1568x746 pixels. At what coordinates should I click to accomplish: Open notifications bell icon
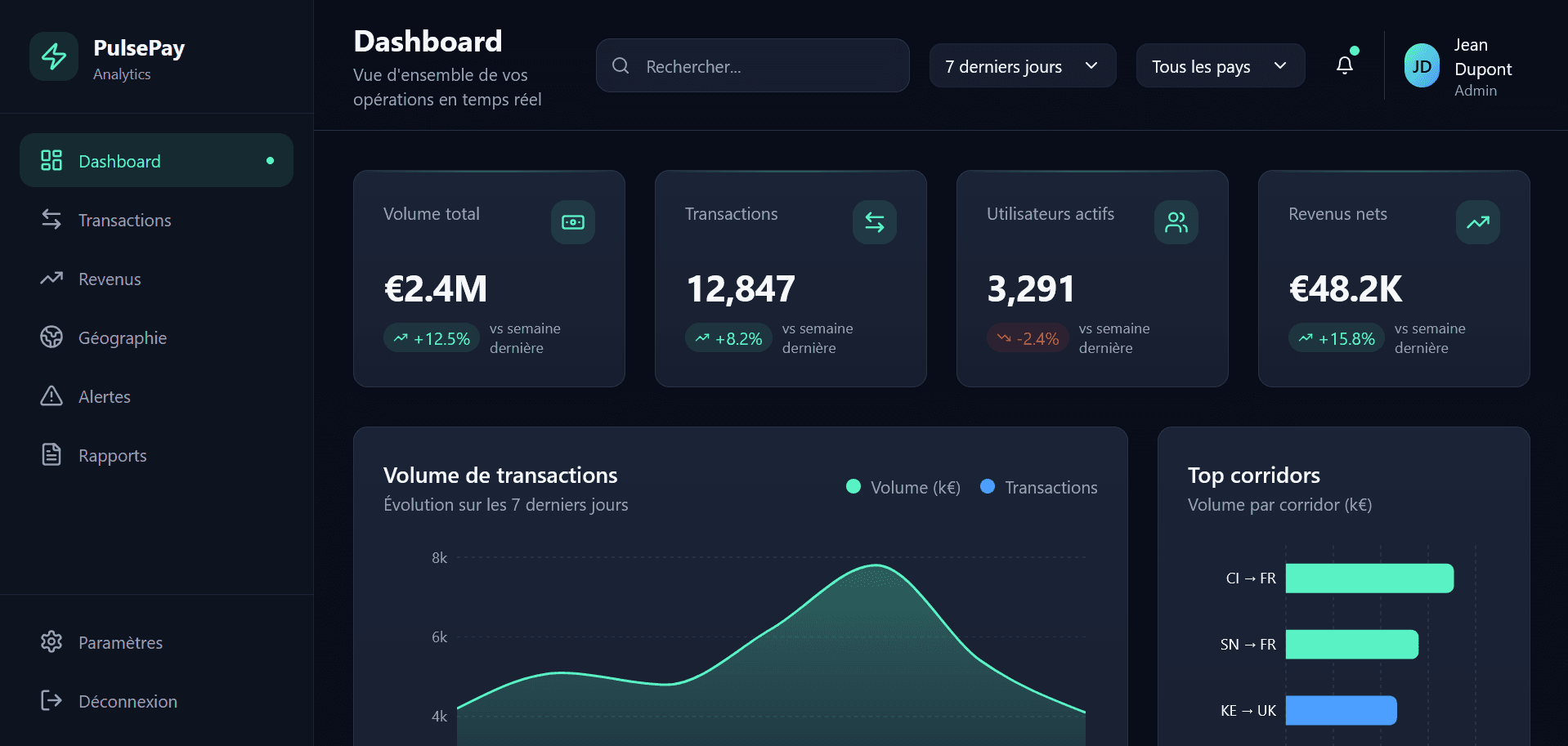click(1345, 65)
